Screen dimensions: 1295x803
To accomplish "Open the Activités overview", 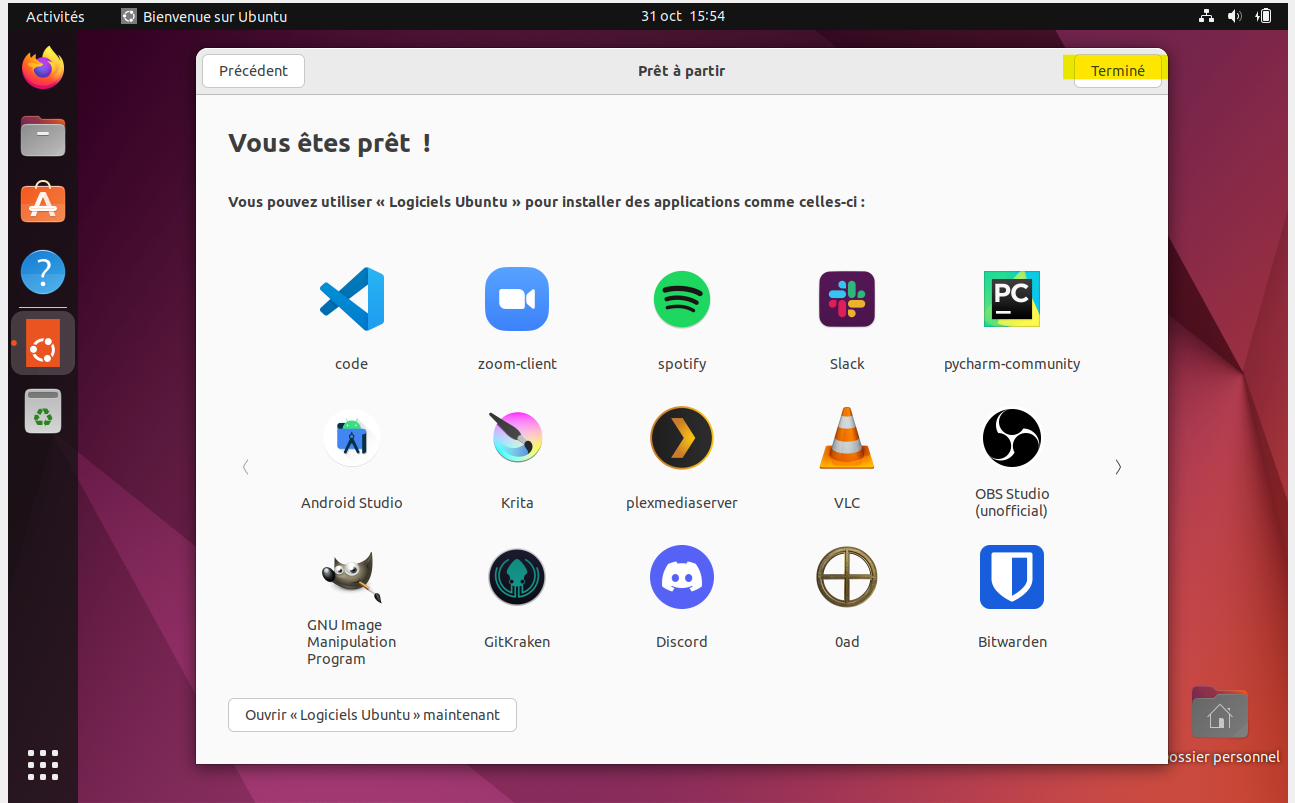I will point(55,16).
